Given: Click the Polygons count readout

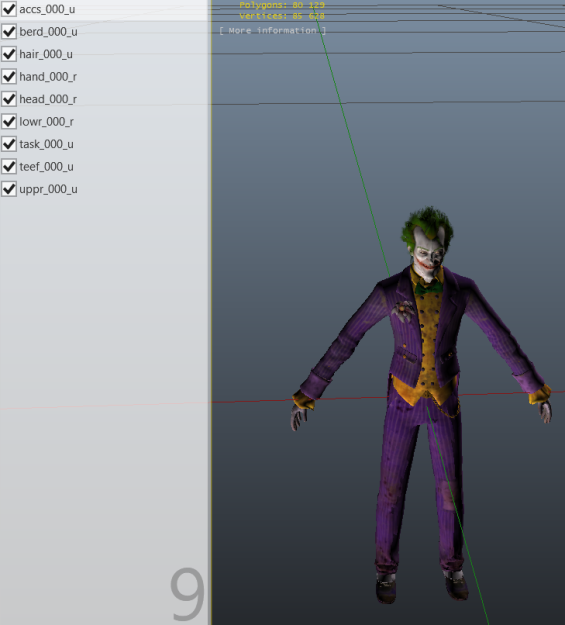Looking at the screenshot, I should 282,5.
